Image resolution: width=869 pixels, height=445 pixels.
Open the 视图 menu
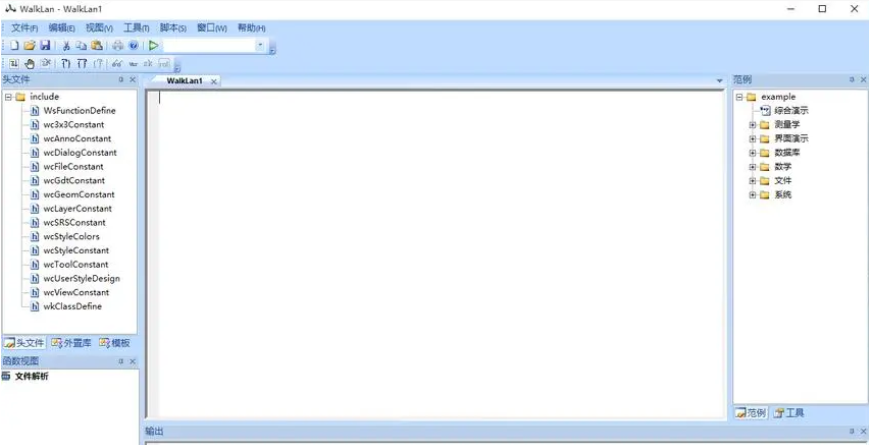click(99, 28)
